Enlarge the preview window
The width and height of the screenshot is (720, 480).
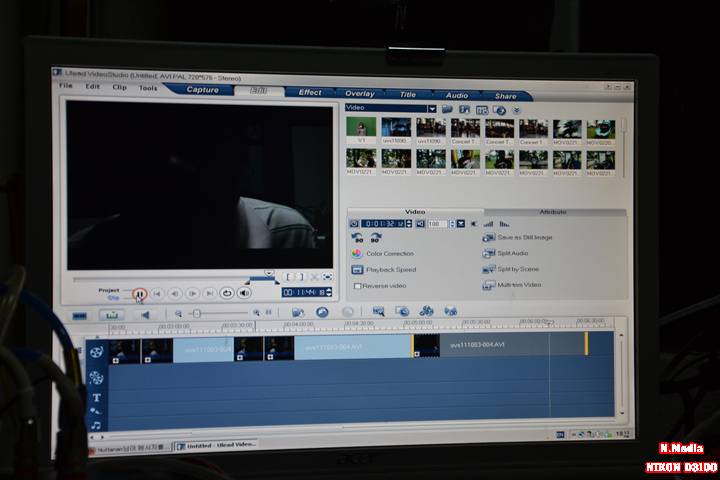click(327, 277)
